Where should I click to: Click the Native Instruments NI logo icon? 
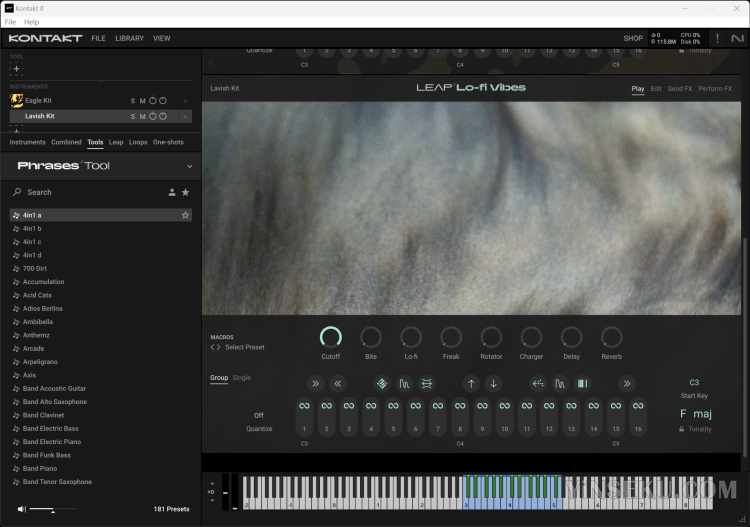(x=738, y=38)
